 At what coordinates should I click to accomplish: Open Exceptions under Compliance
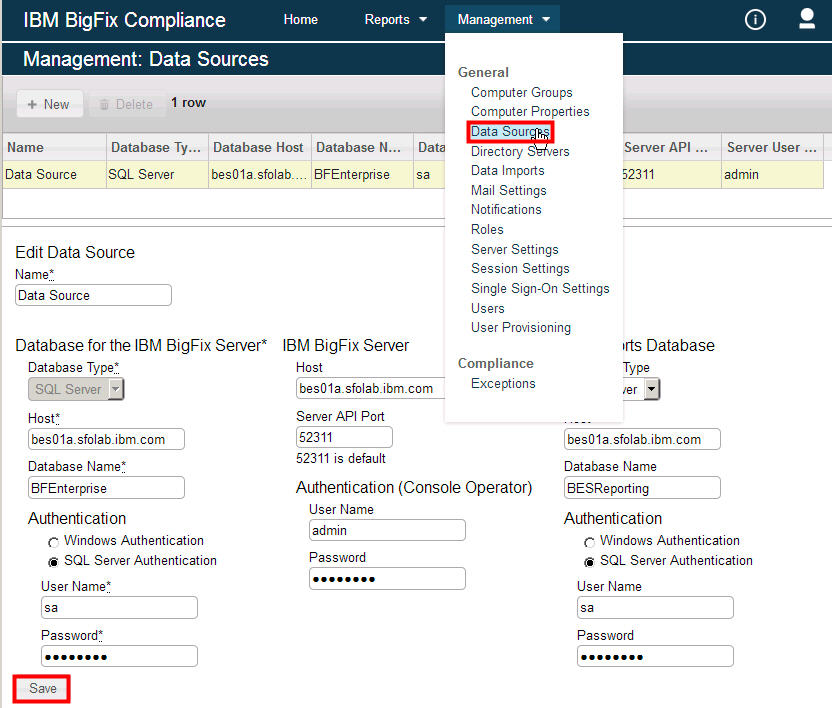(503, 383)
